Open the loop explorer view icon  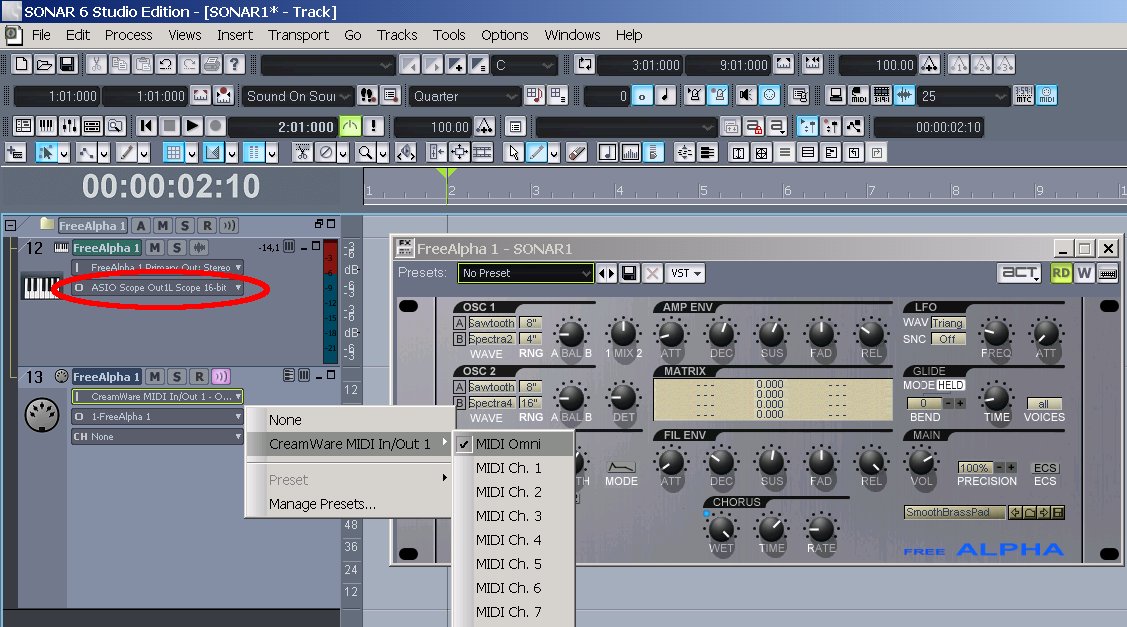click(115, 127)
